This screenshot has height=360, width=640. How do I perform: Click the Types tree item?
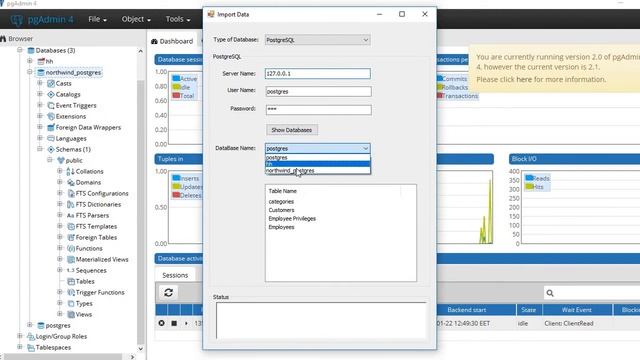[x=84, y=304]
